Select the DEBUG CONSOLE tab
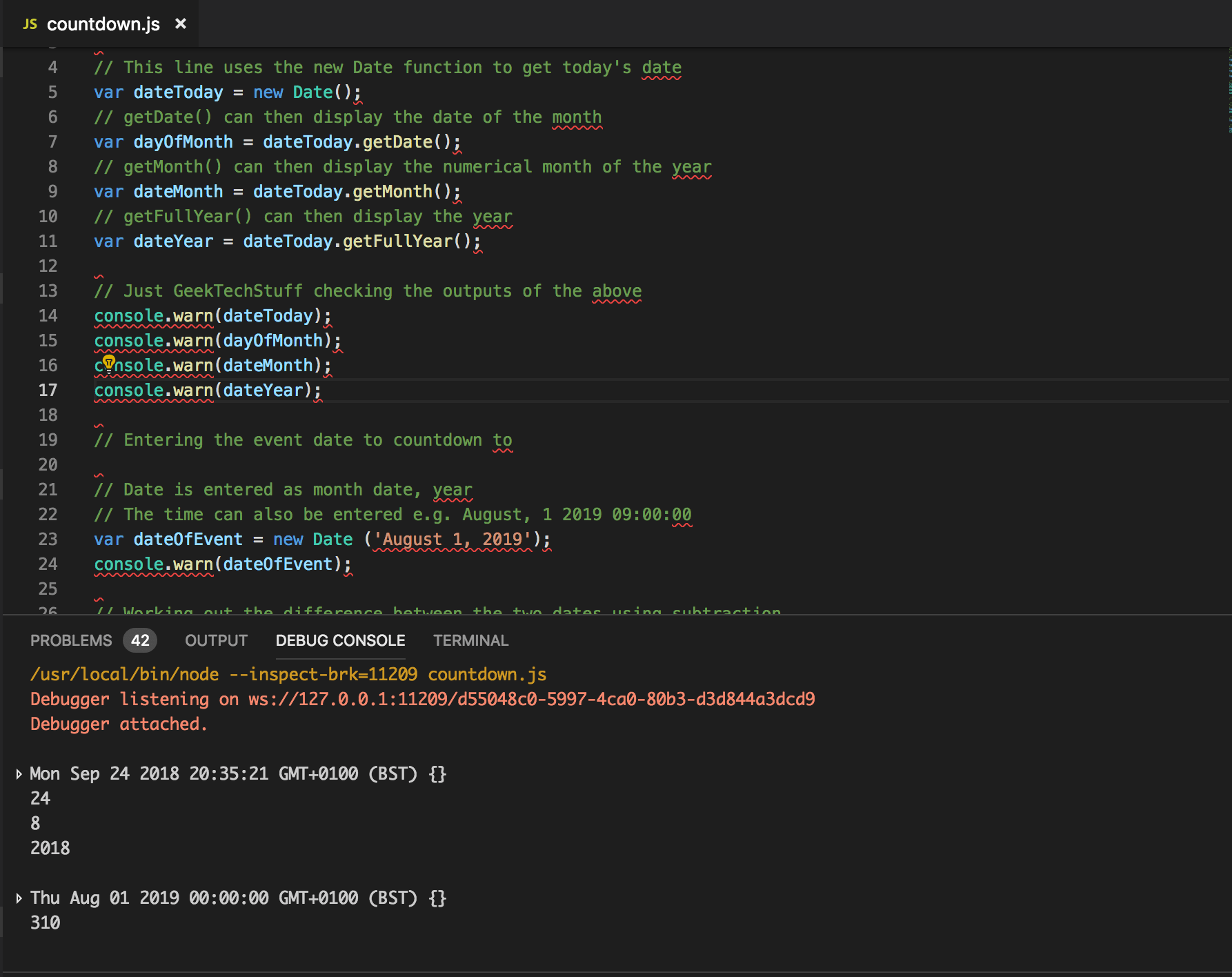 click(341, 640)
